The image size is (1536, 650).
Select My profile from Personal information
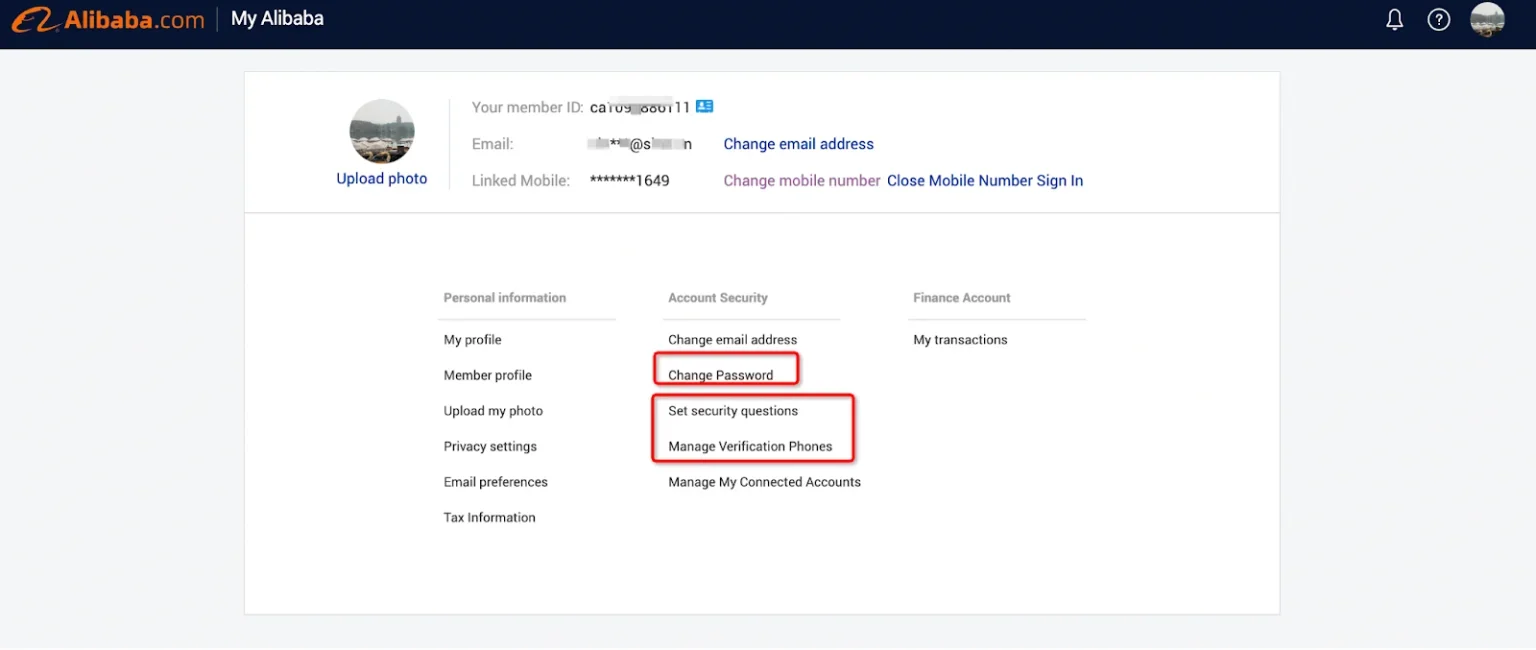point(472,339)
